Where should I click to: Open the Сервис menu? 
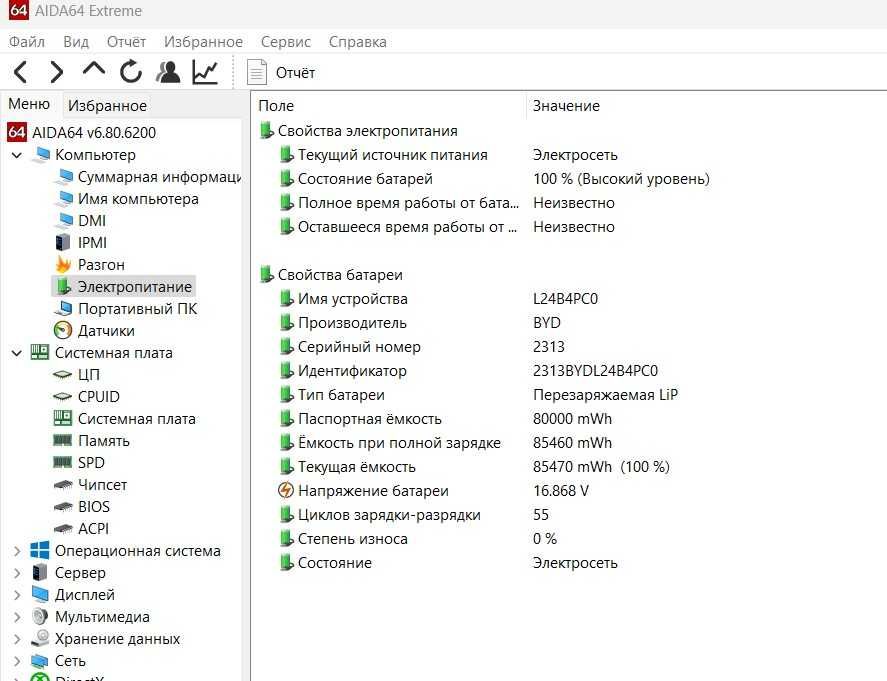click(286, 42)
